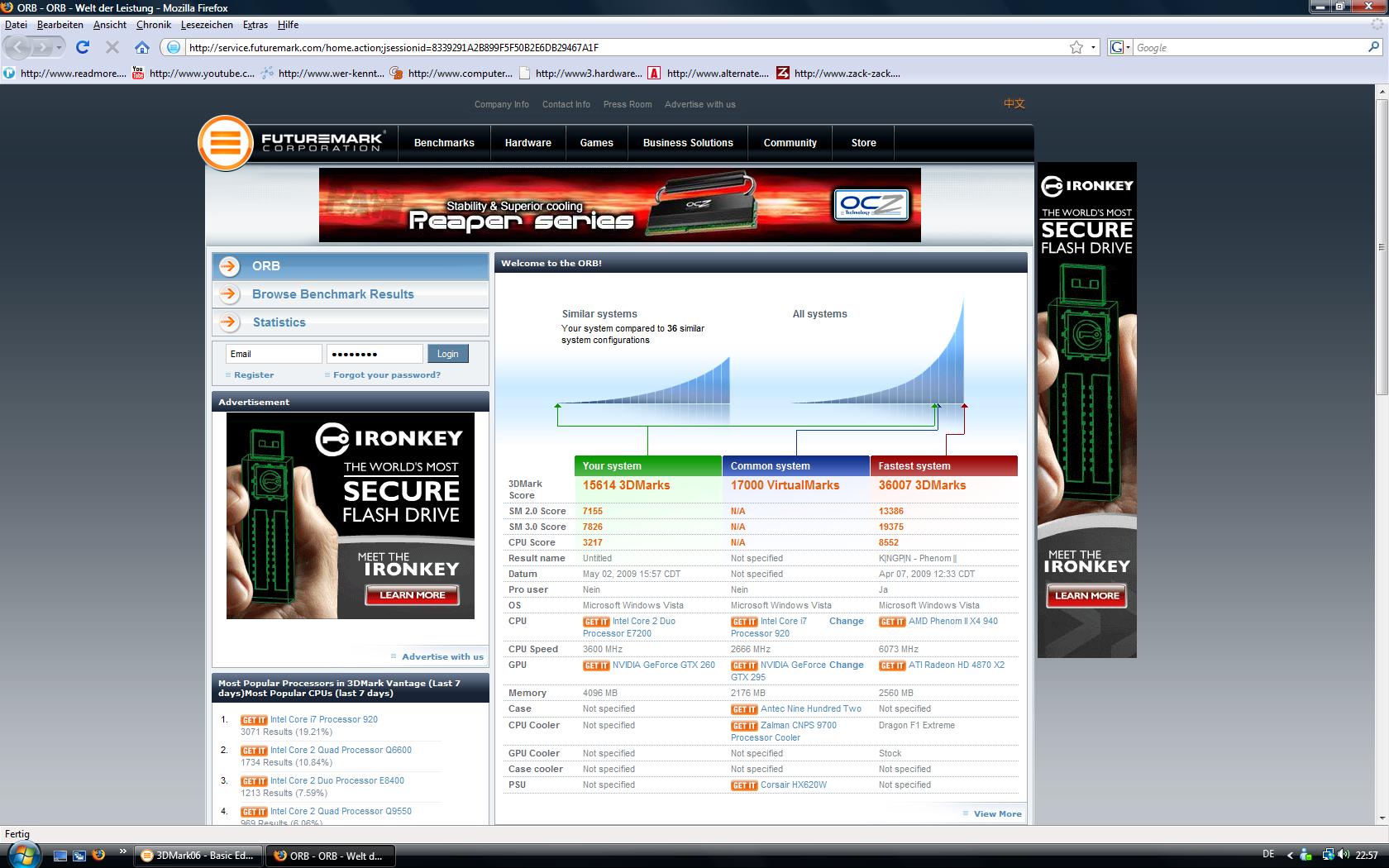Click the Press Room link
The image size is (1389, 868).
click(628, 104)
